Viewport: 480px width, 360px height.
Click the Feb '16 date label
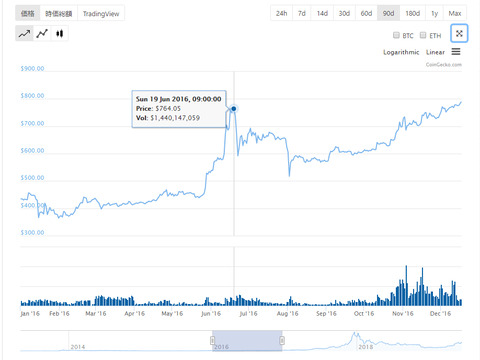click(59, 313)
